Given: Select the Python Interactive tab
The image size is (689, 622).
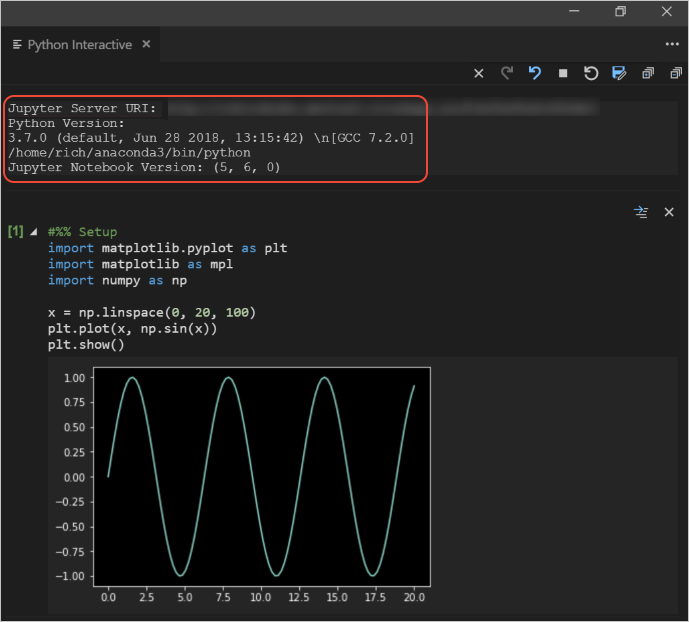Looking at the screenshot, I should [80, 44].
